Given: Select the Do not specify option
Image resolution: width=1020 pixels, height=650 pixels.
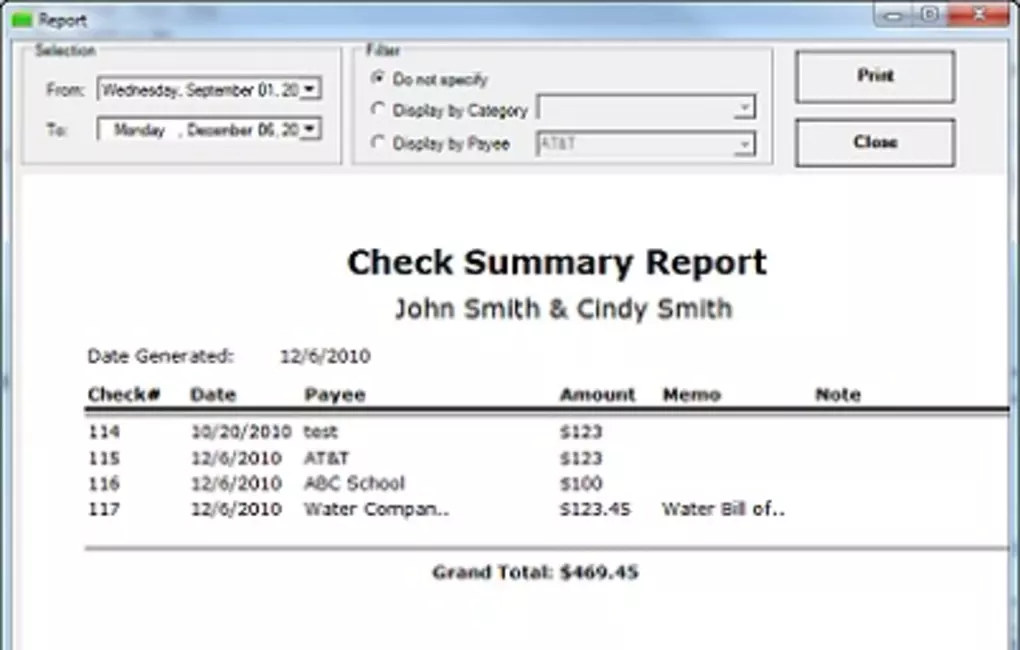Looking at the screenshot, I should coord(377,79).
